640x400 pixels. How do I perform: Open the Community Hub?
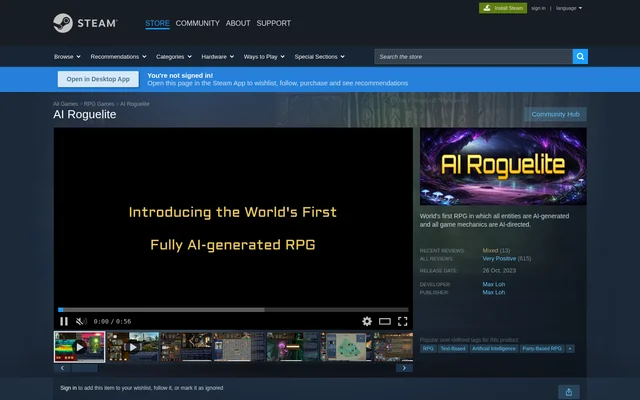coord(555,114)
